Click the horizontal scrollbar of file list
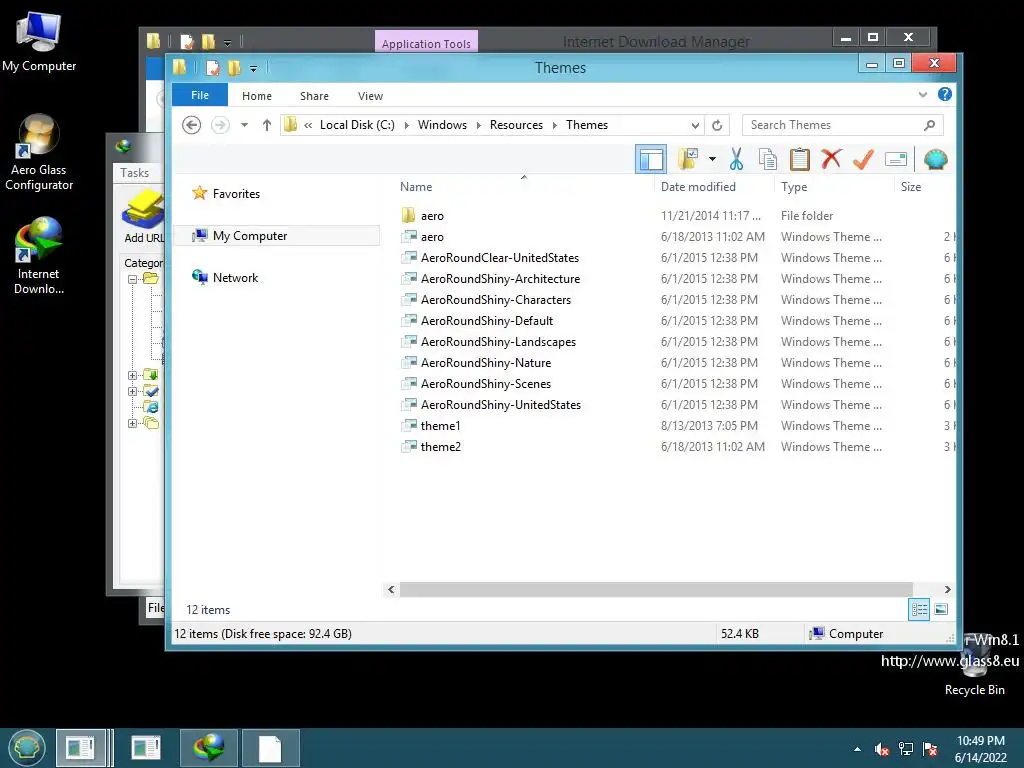This screenshot has height=768, width=1024. pyautogui.click(x=656, y=589)
